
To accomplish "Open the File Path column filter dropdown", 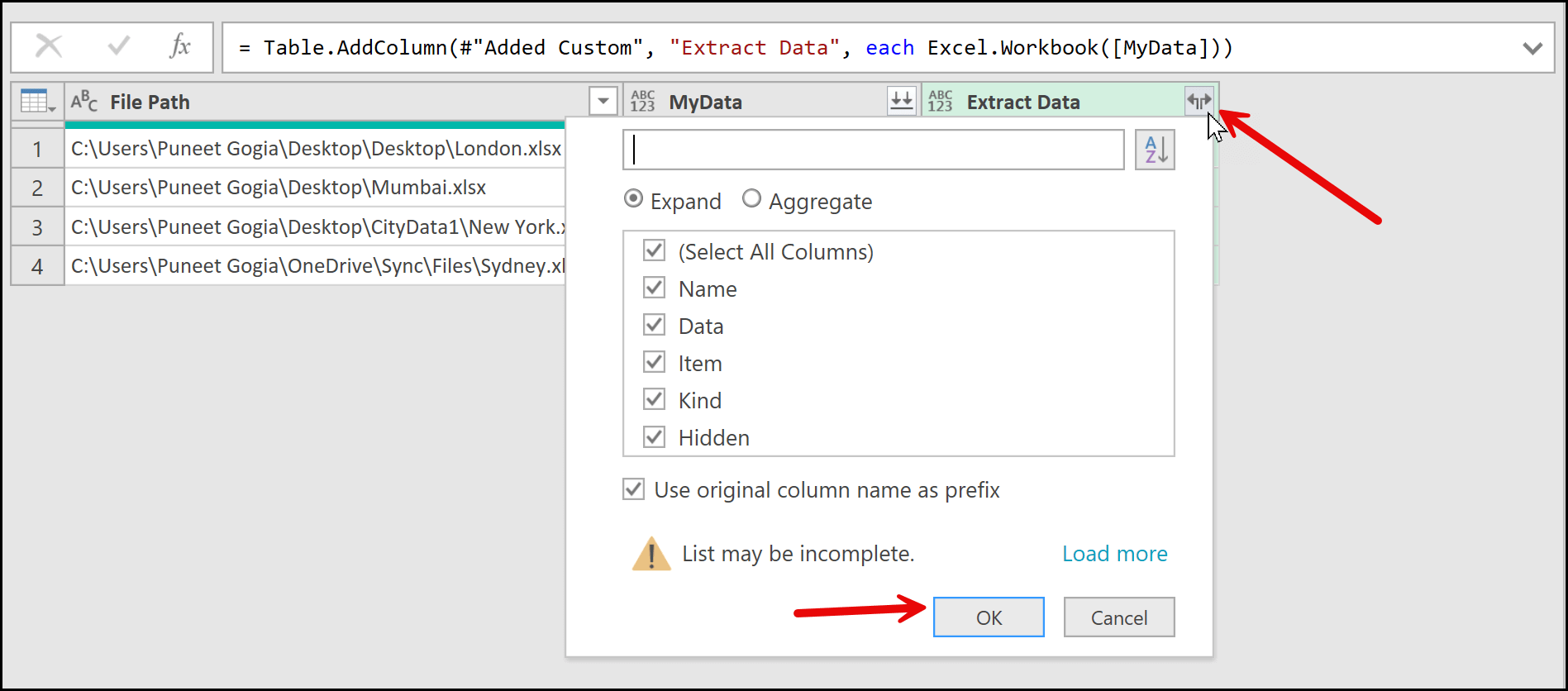I will pyautogui.click(x=603, y=101).
